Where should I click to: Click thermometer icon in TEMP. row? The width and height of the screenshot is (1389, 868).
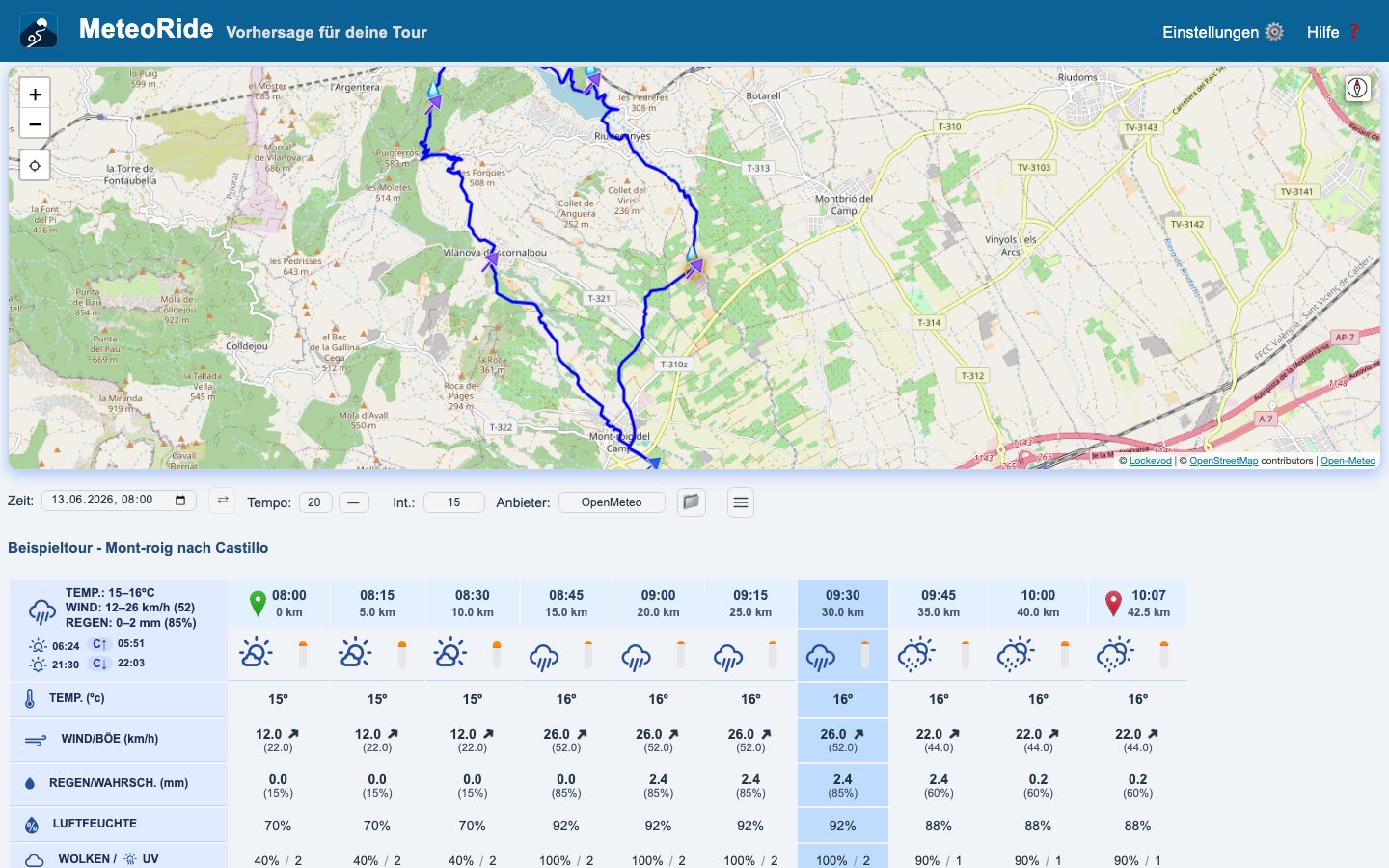point(30,699)
